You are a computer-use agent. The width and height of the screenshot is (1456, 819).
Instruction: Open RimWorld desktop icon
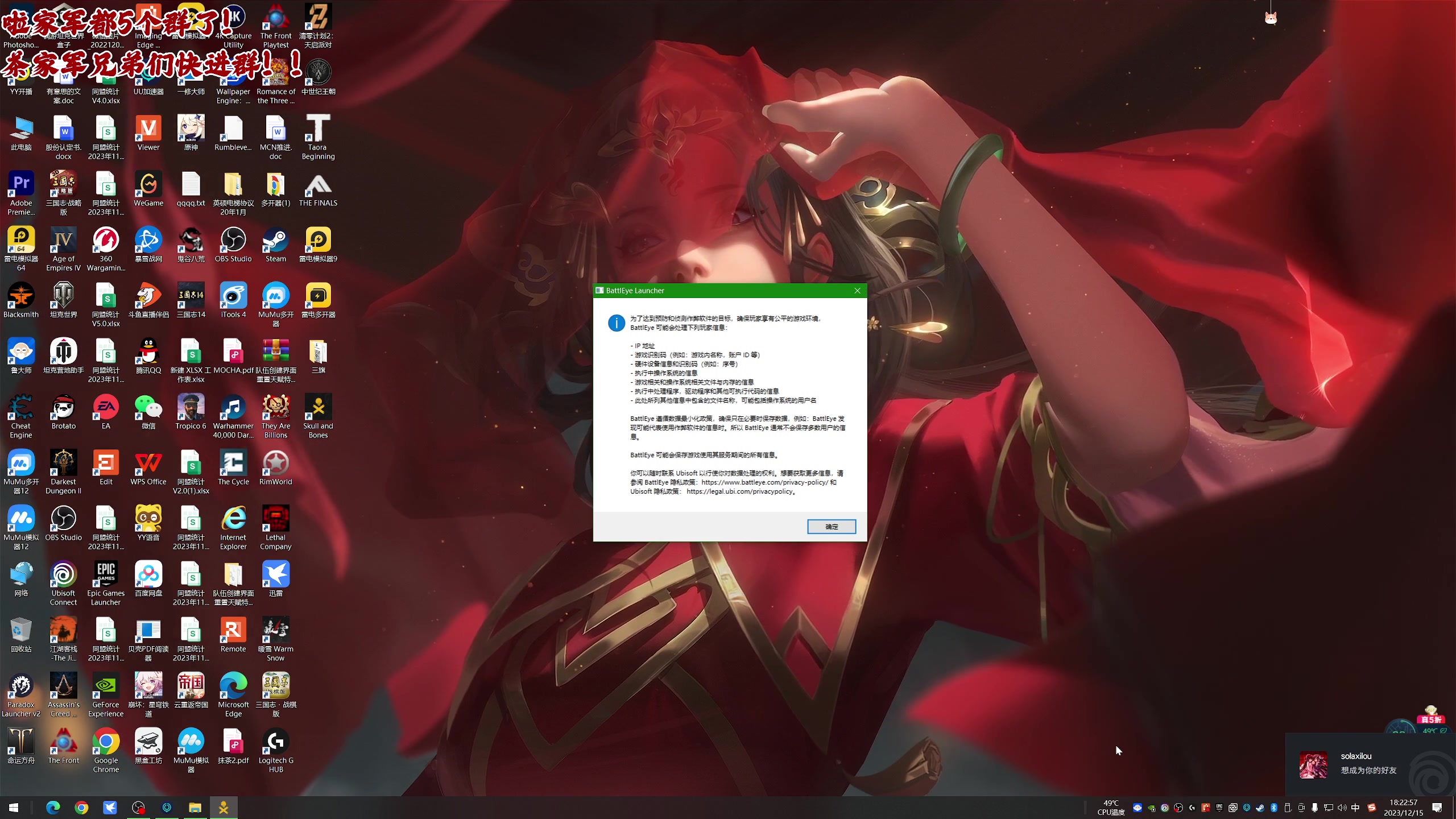(x=276, y=468)
